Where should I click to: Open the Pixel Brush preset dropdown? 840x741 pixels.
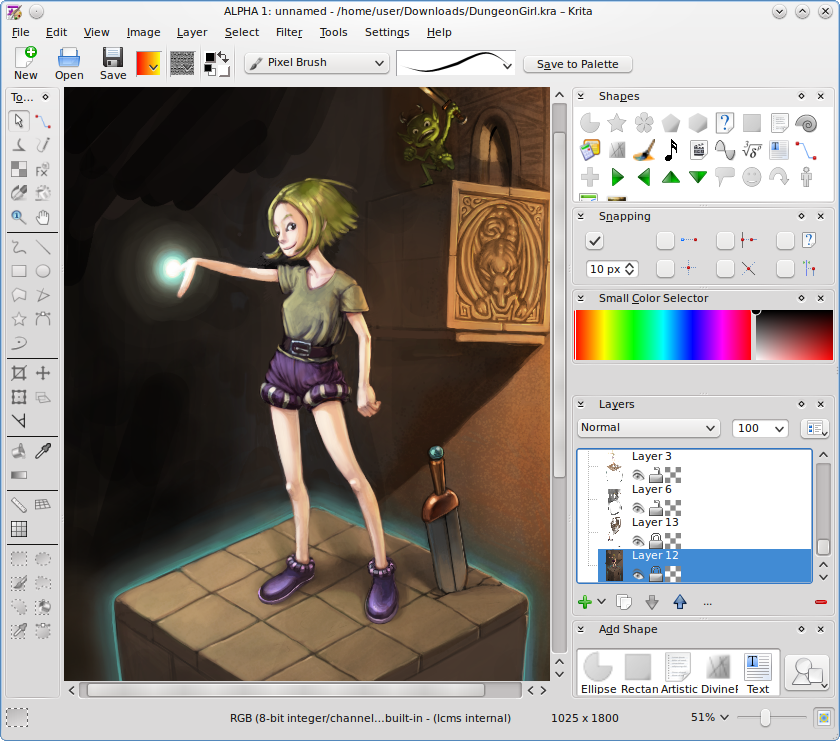coord(317,63)
